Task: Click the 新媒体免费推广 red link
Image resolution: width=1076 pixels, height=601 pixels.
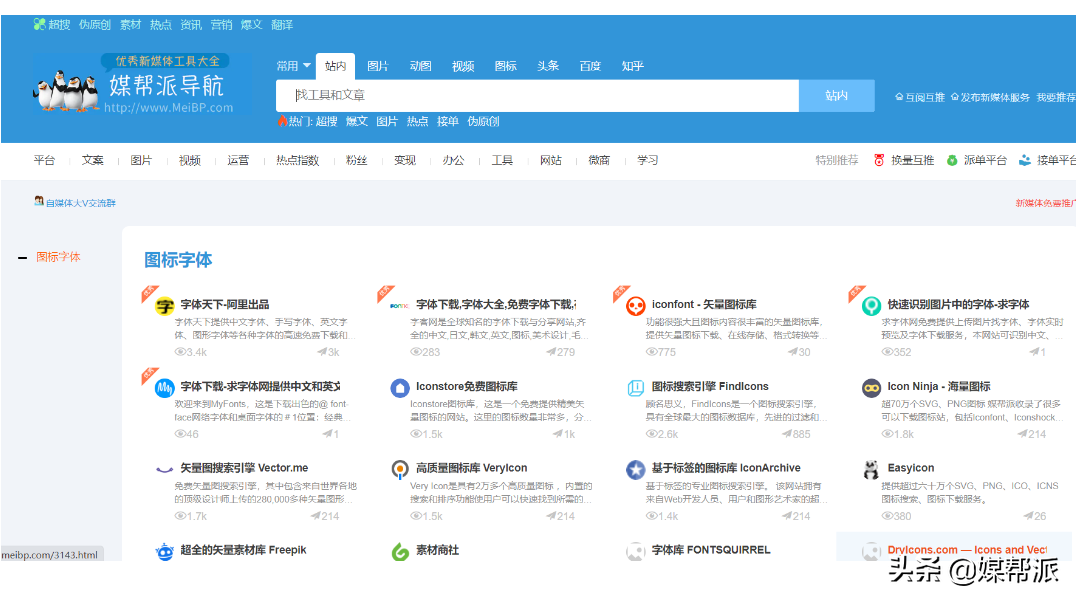Action: [x=1045, y=203]
